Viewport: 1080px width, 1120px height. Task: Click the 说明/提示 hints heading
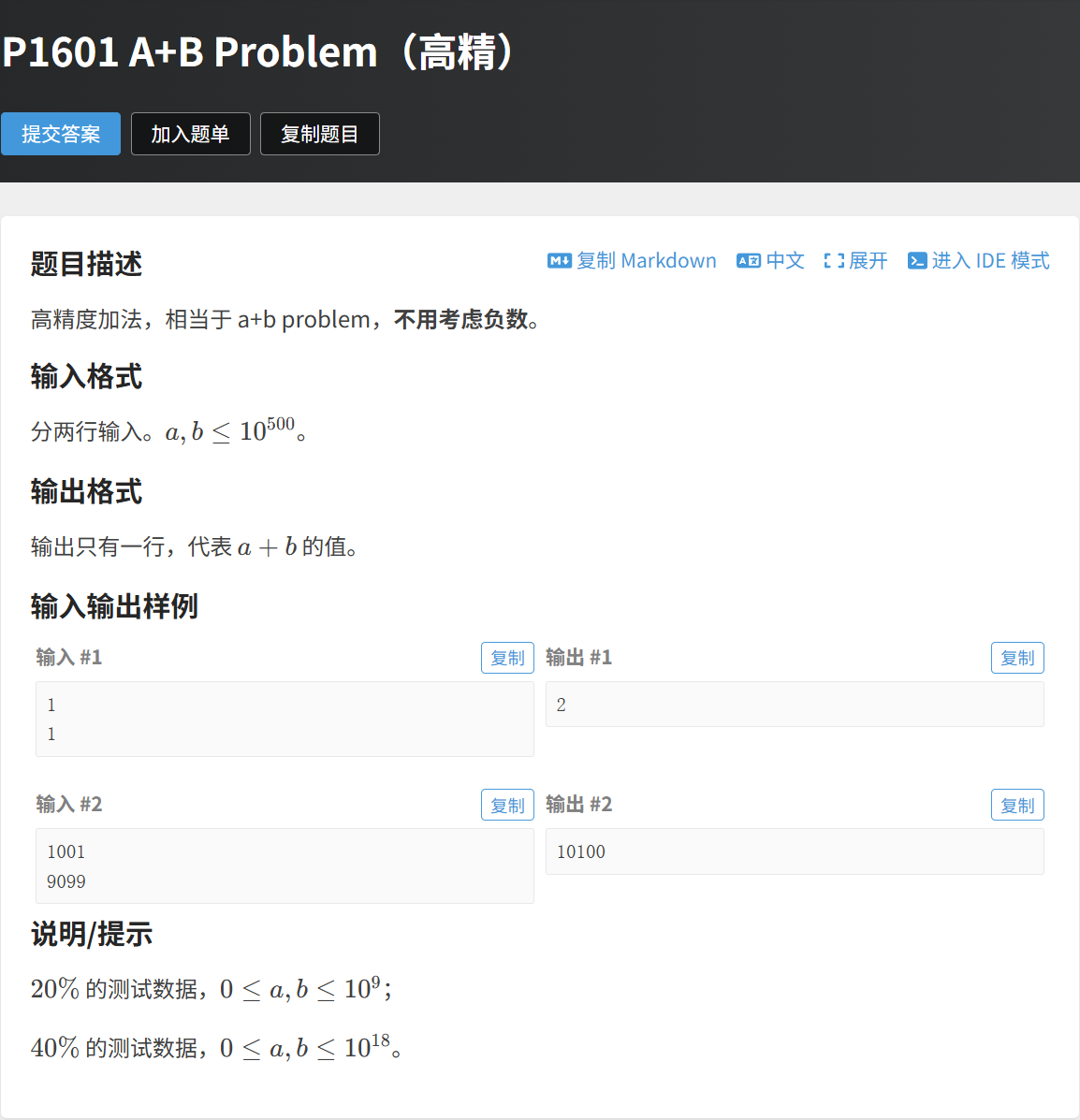(x=91, y=935)
